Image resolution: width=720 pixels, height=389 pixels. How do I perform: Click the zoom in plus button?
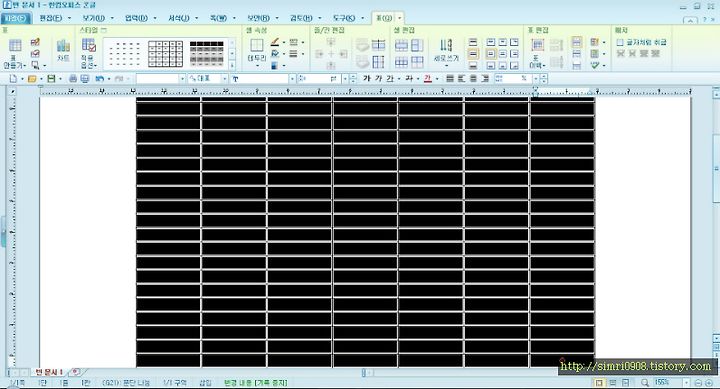pyautogui.click(x=710, y=382)
